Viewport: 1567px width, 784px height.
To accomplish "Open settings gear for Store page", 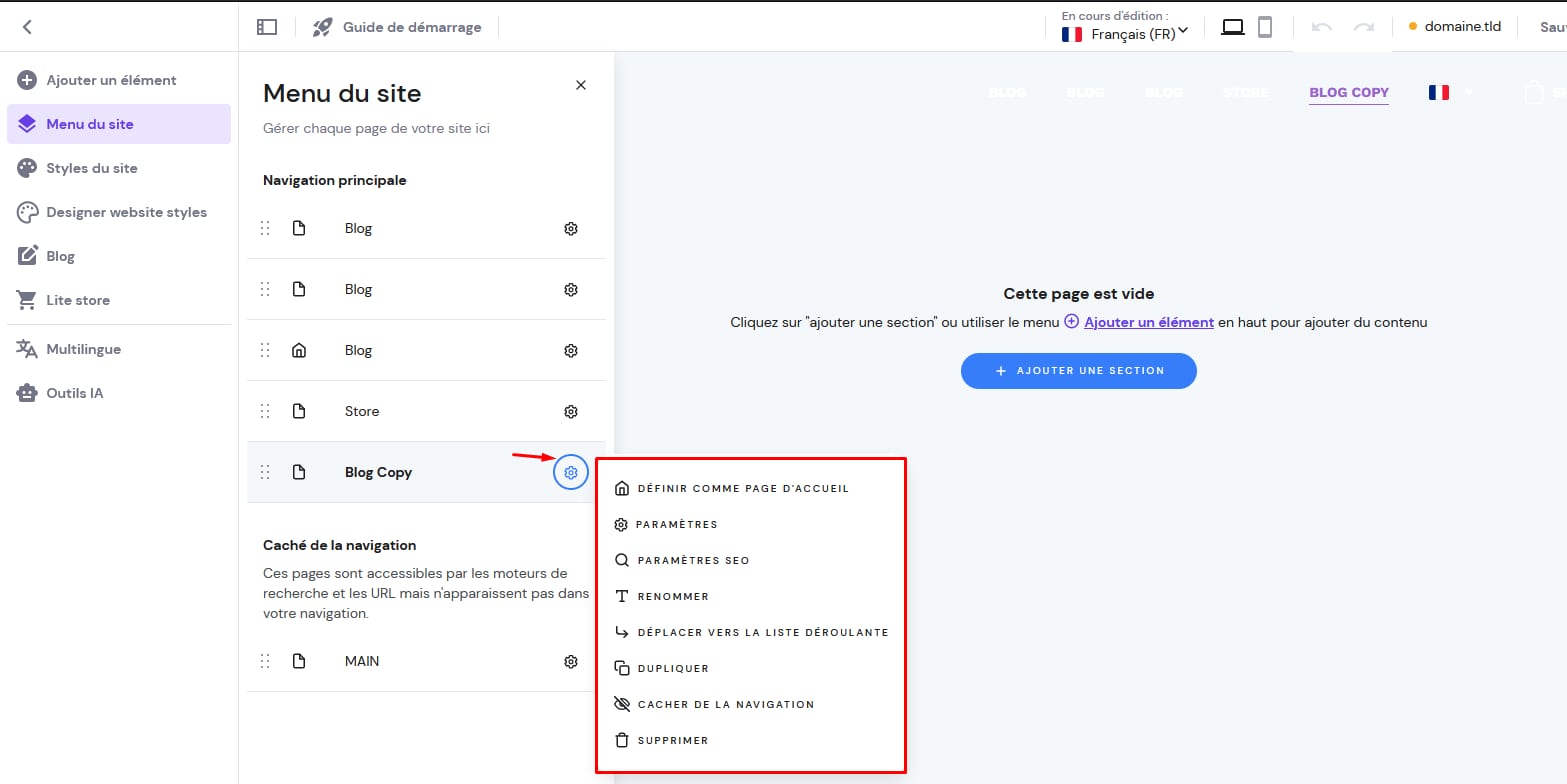I will (571, 411).
